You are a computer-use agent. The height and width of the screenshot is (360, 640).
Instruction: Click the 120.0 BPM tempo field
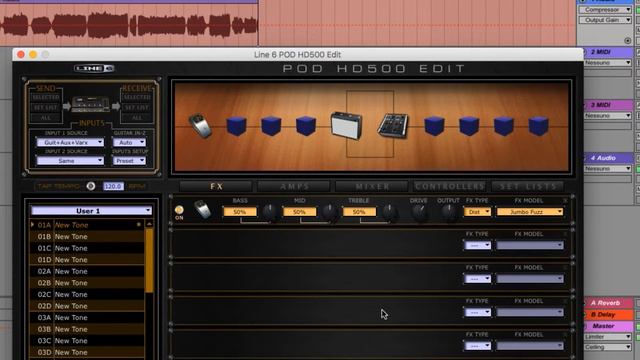(113, 186)
